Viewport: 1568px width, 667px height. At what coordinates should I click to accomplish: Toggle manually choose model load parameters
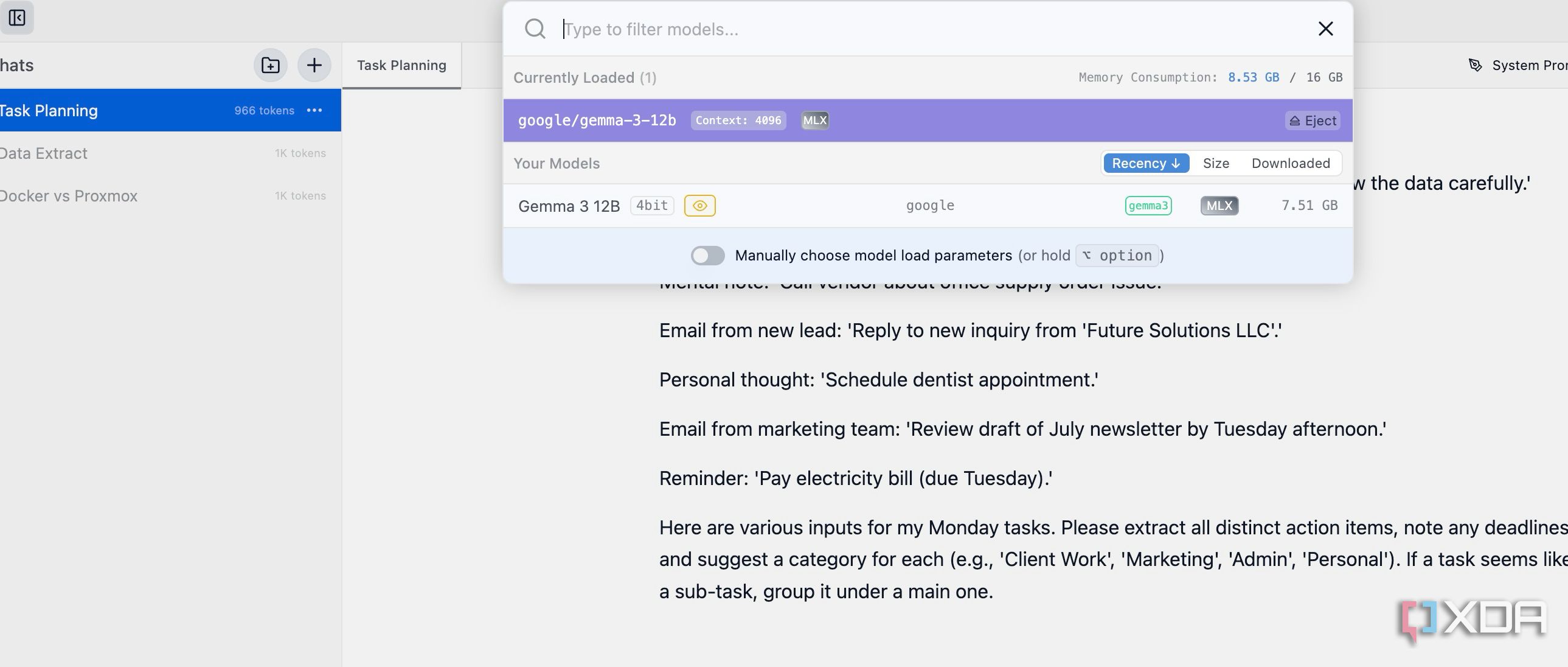tap(707, 255)
